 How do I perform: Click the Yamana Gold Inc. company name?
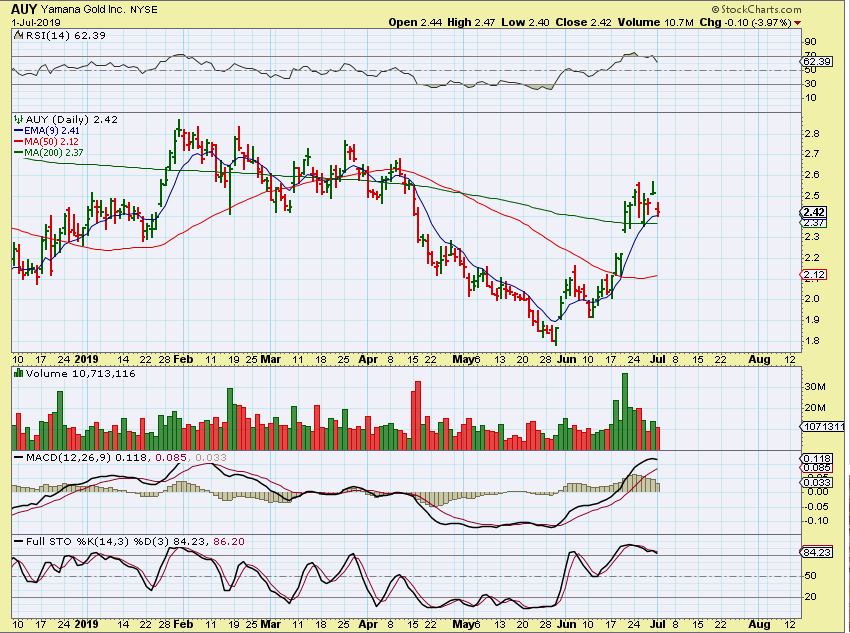[x=83, y=10]
